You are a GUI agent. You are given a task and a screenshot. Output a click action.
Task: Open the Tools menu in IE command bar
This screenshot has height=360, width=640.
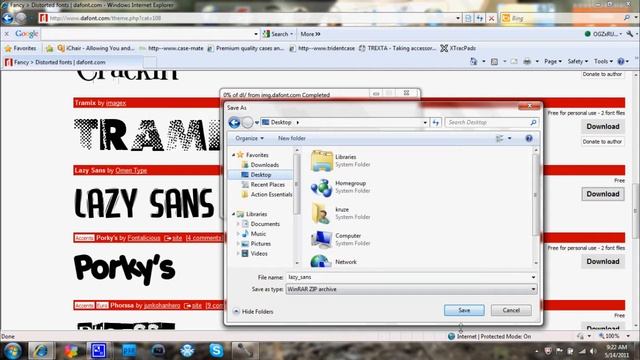point(603,62)
